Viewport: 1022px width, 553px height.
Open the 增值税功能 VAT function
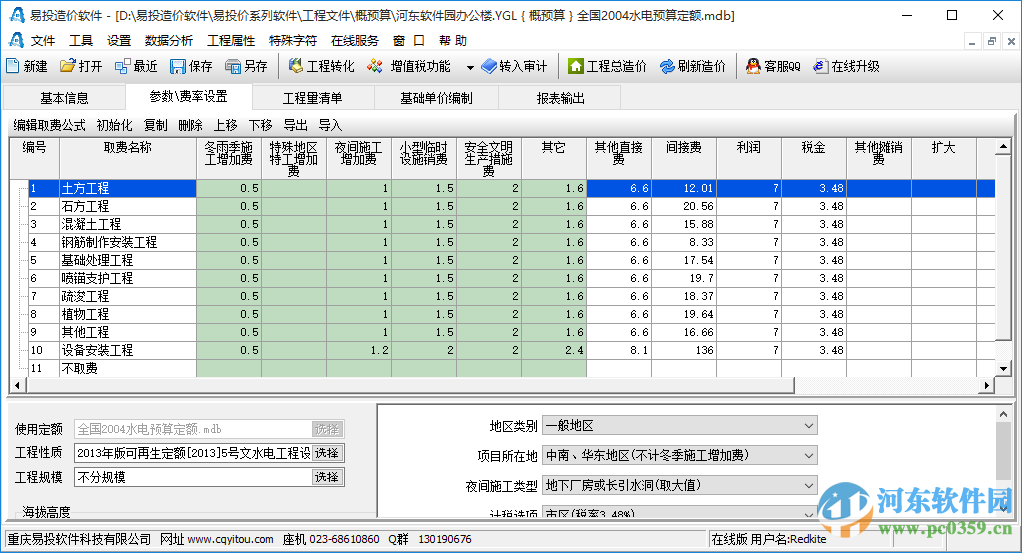409,66
